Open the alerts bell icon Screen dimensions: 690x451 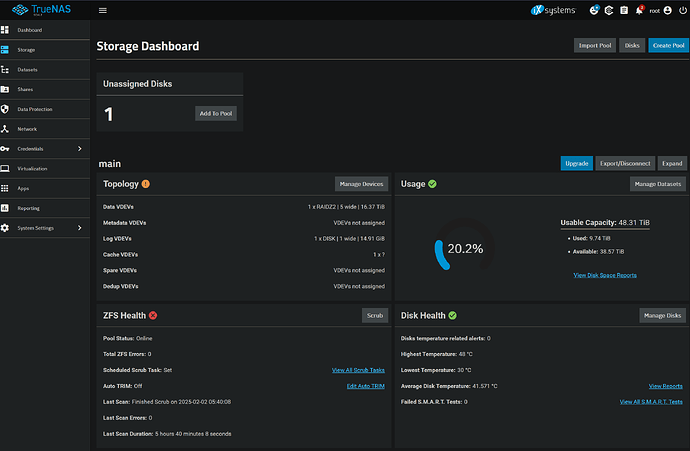639,10
